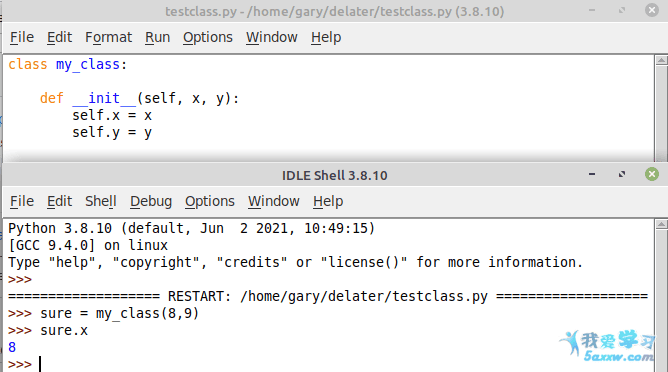Minimize the testclass.py editor window
668x372 pixels.
coord(592,10)
